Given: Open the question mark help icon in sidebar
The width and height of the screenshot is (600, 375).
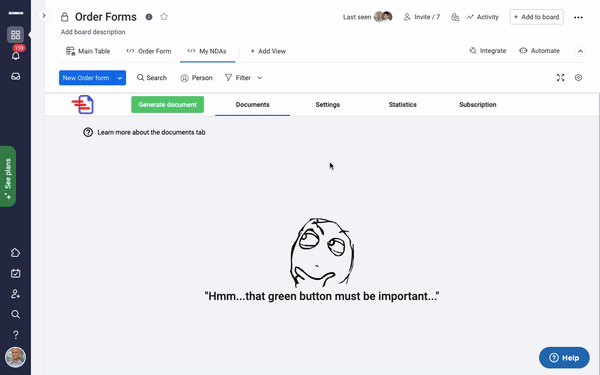Looking at the screenshot, I should [x=15, y=335].
